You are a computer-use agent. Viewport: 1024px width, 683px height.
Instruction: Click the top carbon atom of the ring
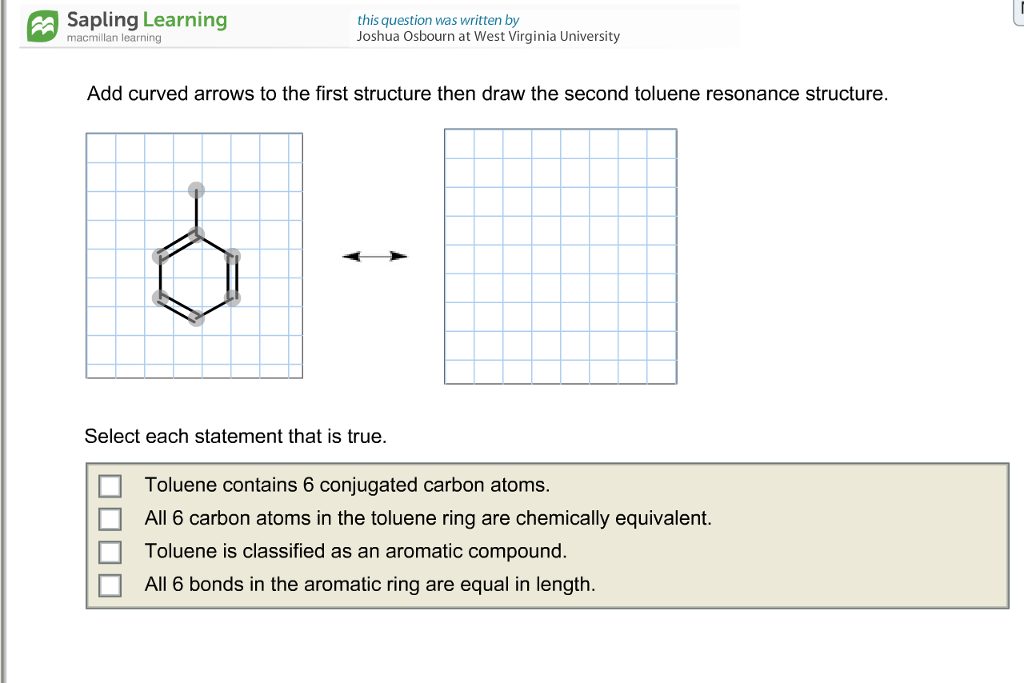196,233
